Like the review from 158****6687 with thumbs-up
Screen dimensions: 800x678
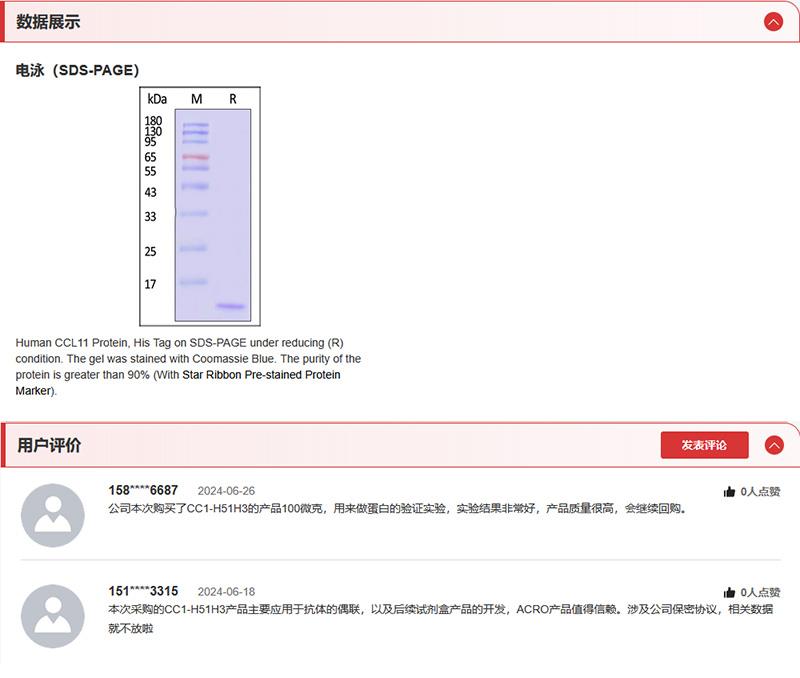coord(730,492)
